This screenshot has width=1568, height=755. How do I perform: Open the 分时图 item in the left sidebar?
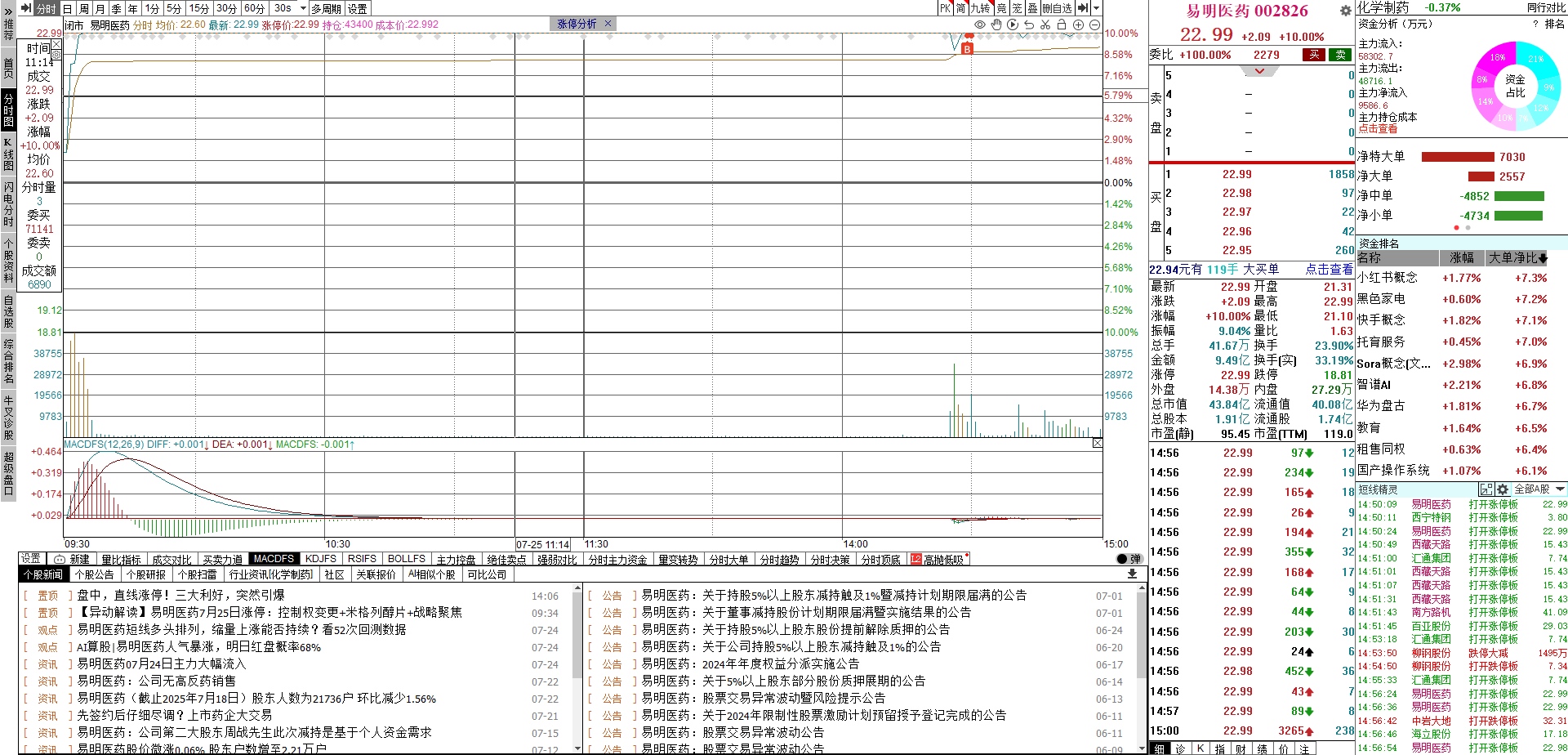(x=8, y=109)
